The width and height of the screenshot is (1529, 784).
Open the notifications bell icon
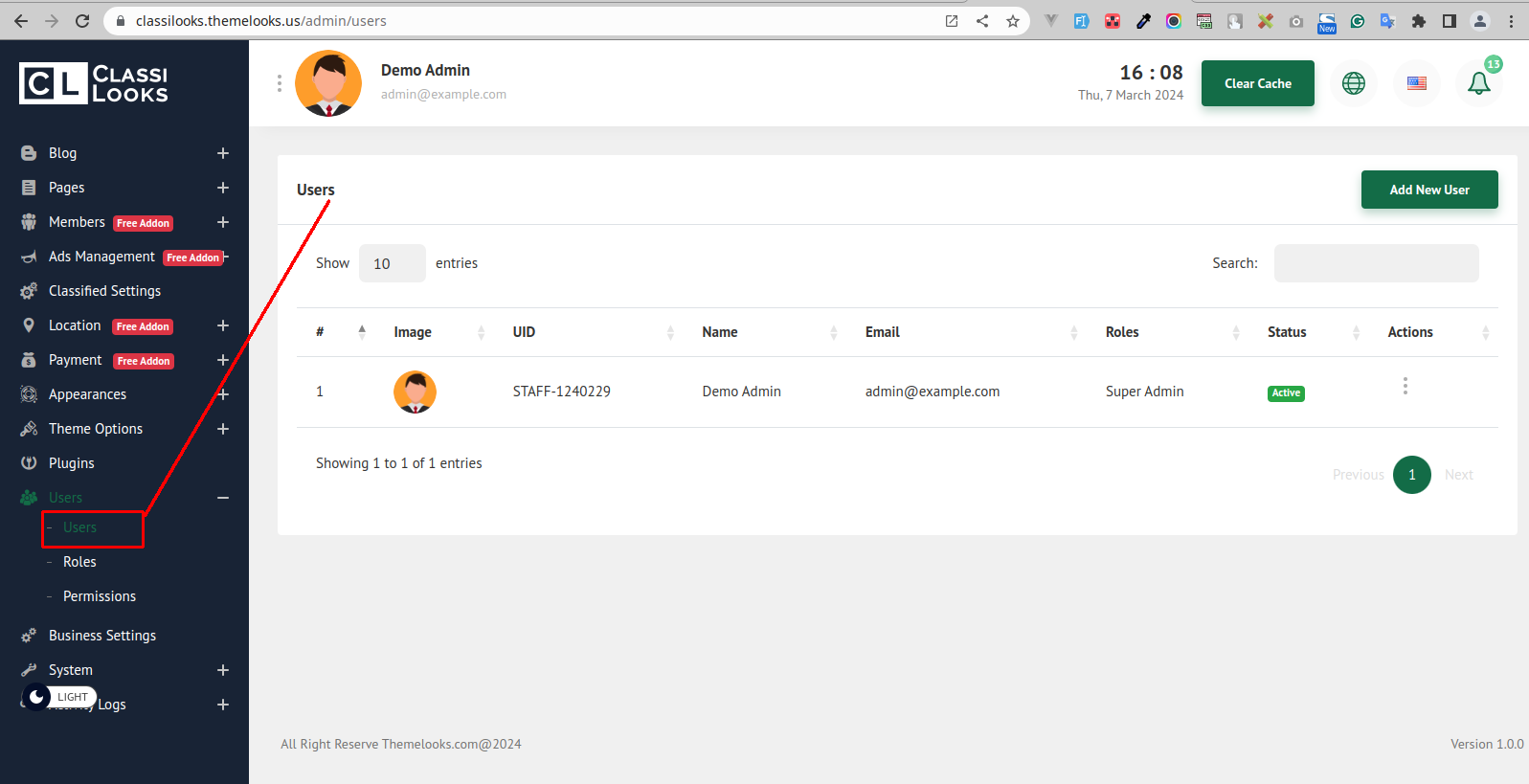[x=1478, y=83]
